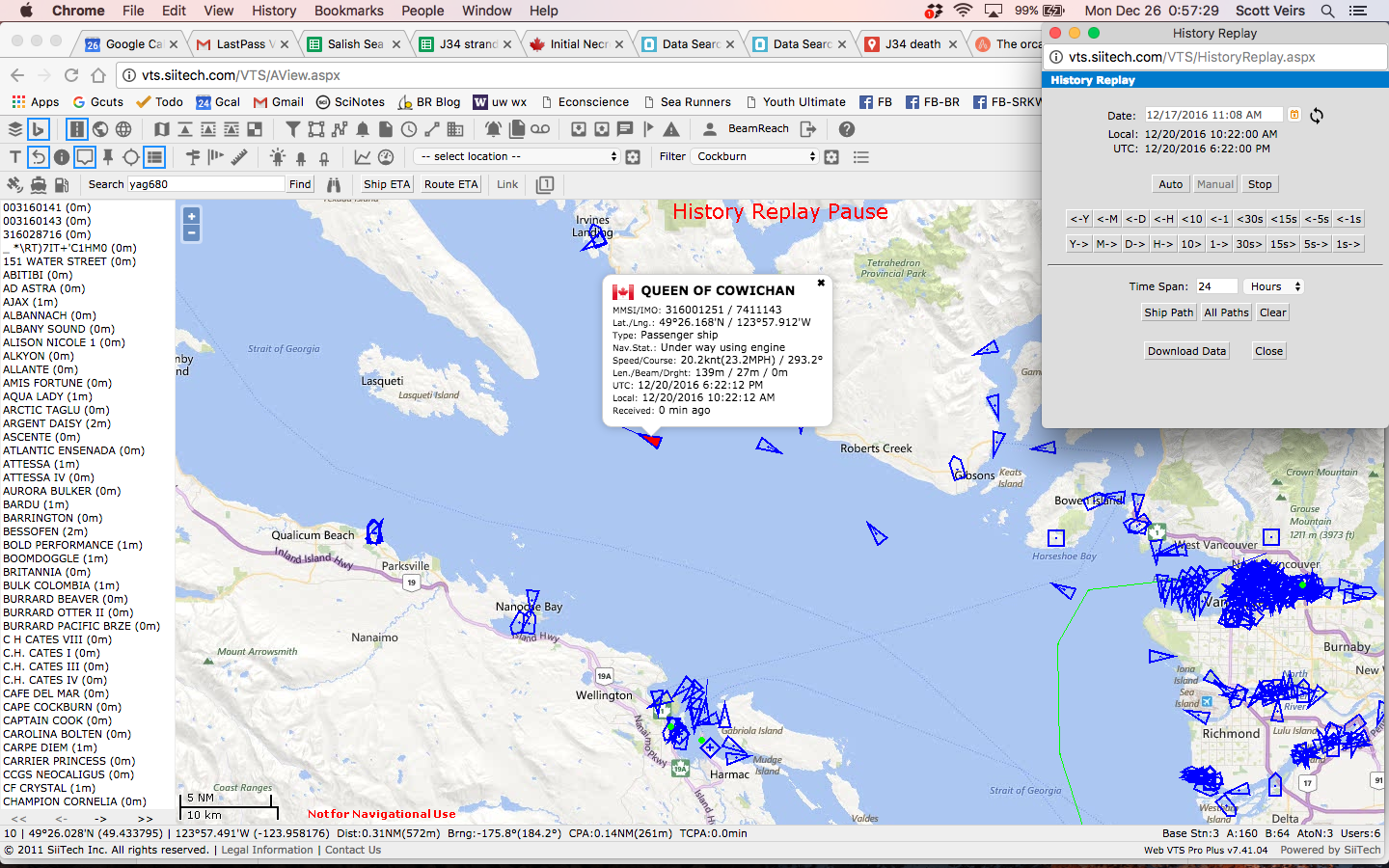The image size is (1389, 868).
Task: Click the refresh icon beside the date
Action: pyautogui.click(x=1317, y=115)
